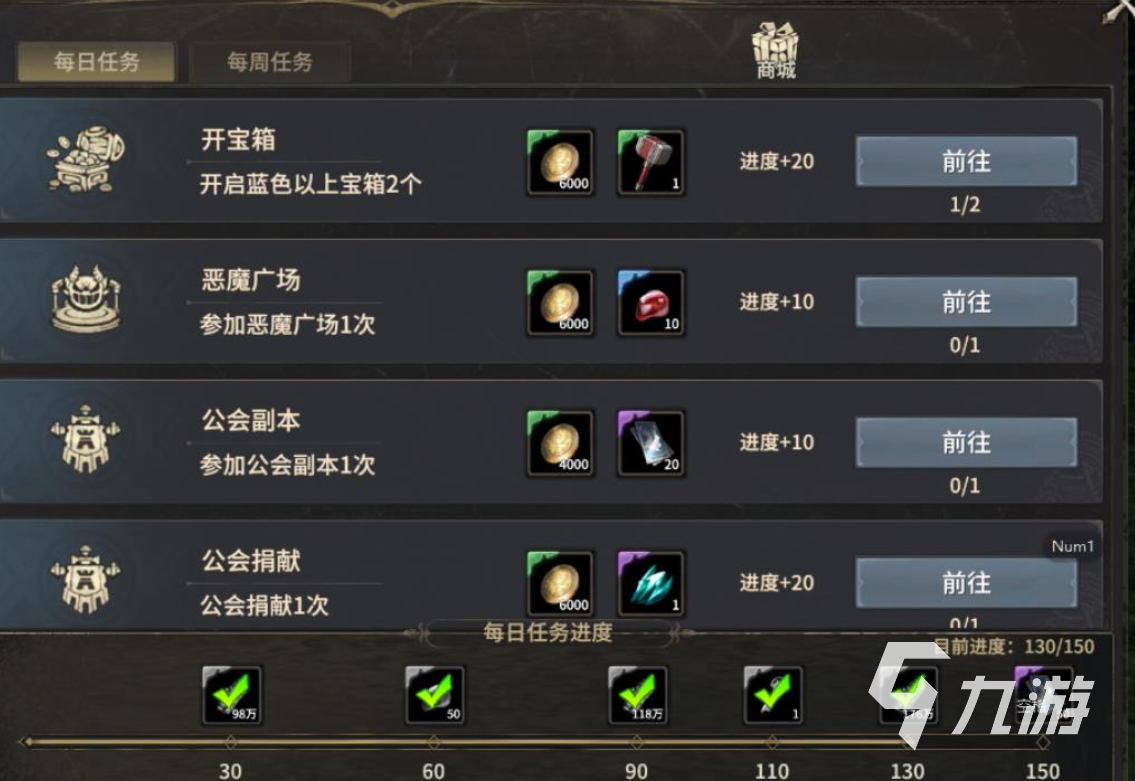This screenshot has height=781, width=1135.
Task: Select the claimed 90-point reward 118万
Action: (x=637, y=695)
